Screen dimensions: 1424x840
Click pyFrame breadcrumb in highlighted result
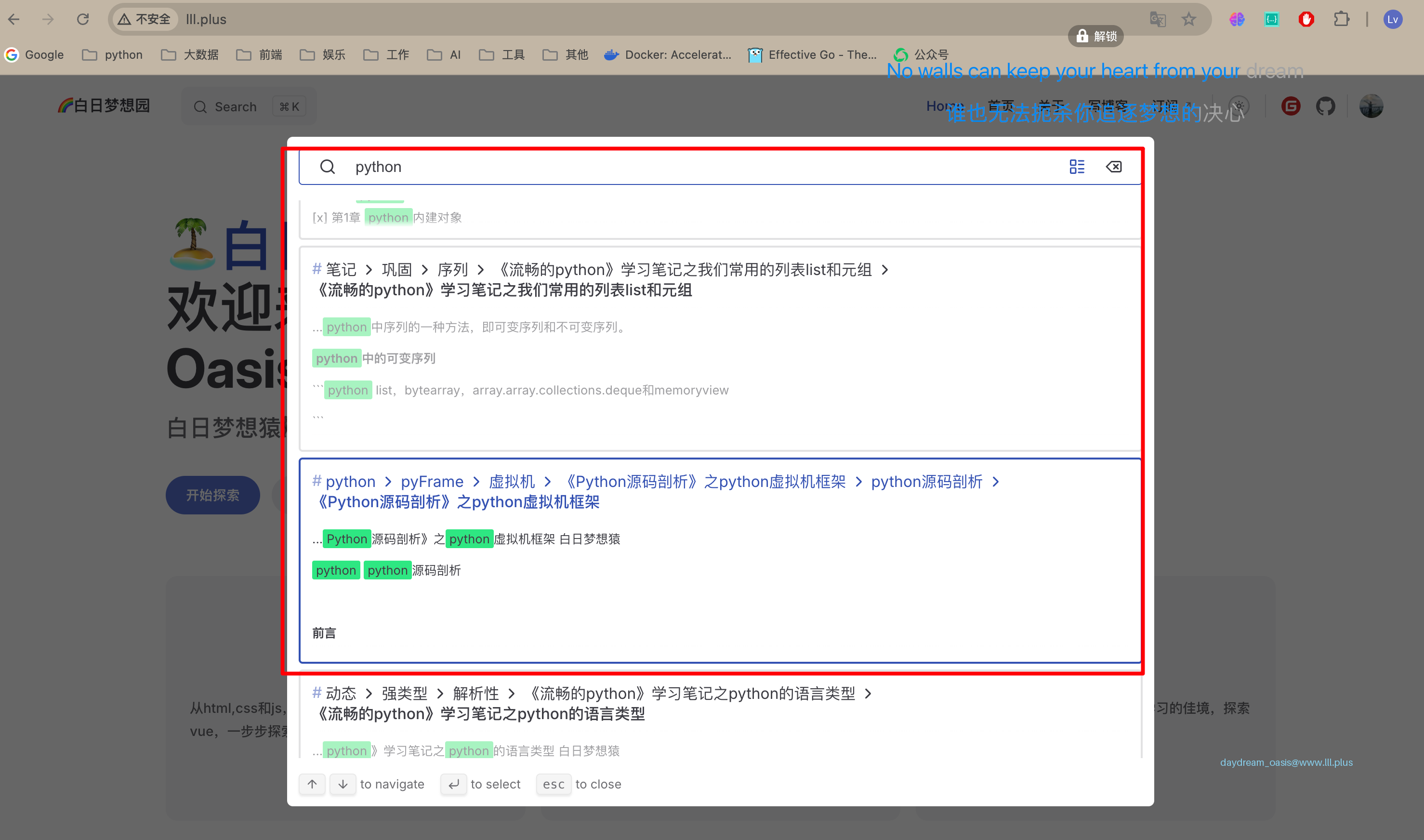pyautogui.click(x=432, y=481)
